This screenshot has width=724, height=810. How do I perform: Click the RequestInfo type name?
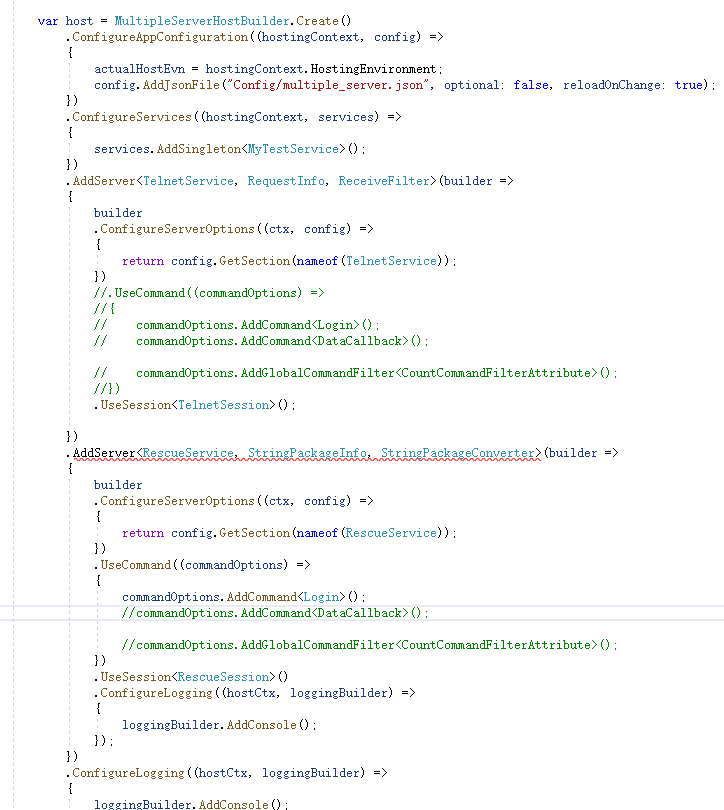pos(286,181)
